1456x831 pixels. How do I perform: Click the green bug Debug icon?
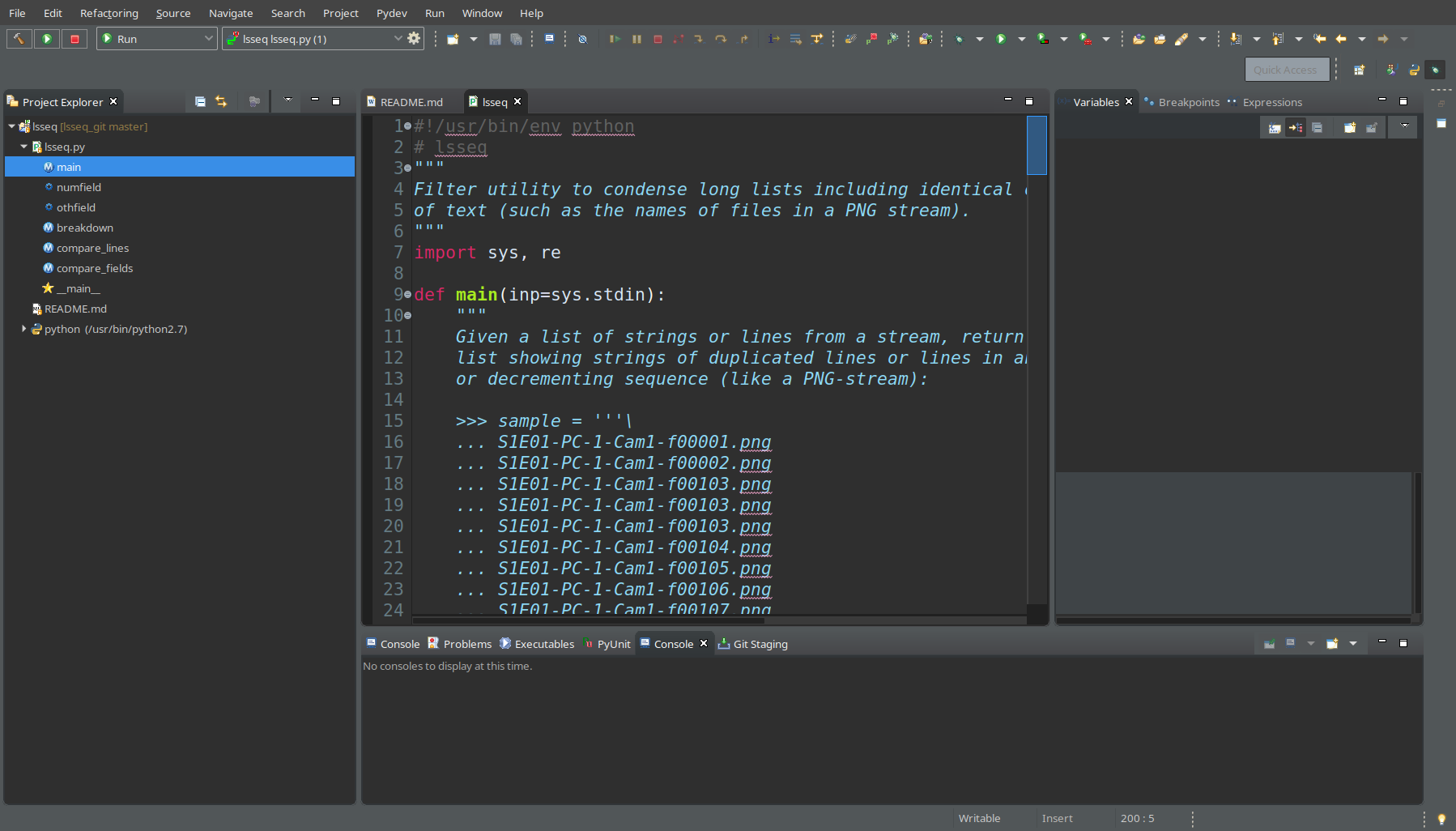click(960, 39)
